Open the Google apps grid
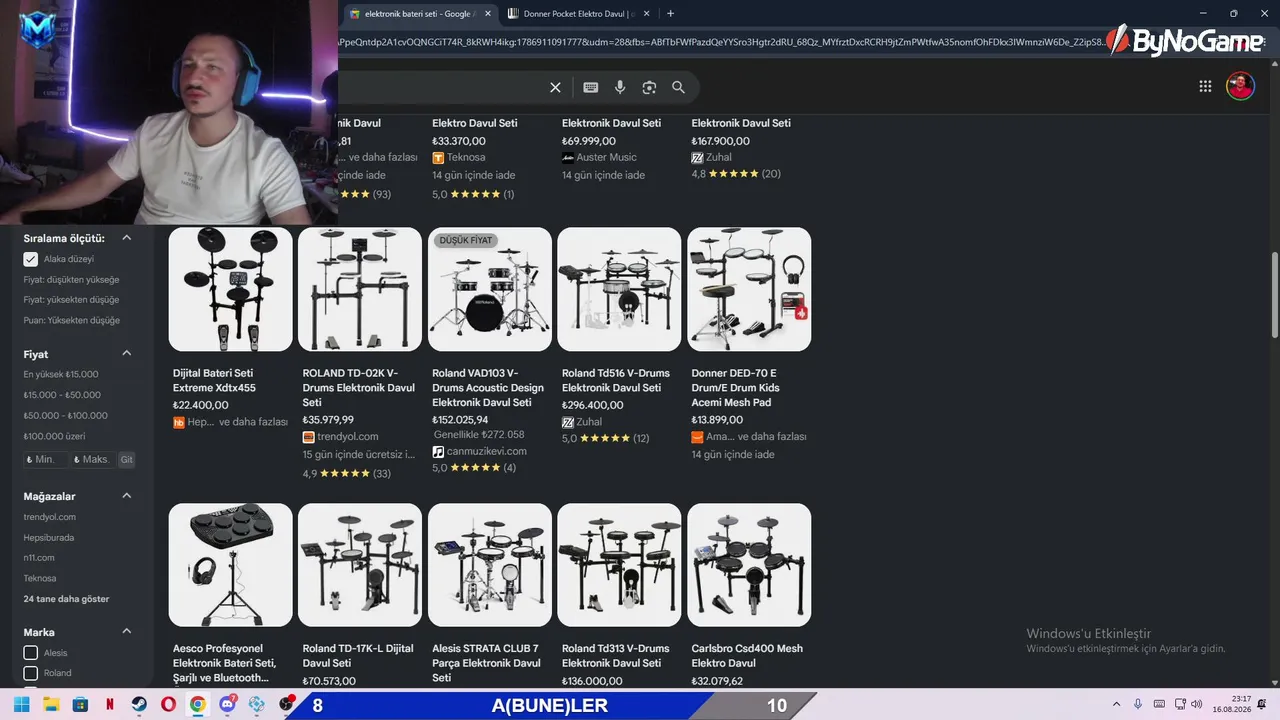The width and height of the screenshot is (1280, 720). pos(1205,86)
